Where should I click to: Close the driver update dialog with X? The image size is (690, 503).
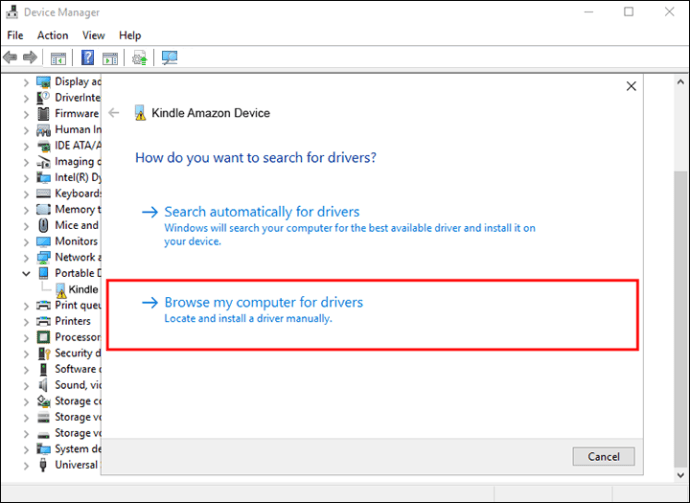click(x=631, y=87)
